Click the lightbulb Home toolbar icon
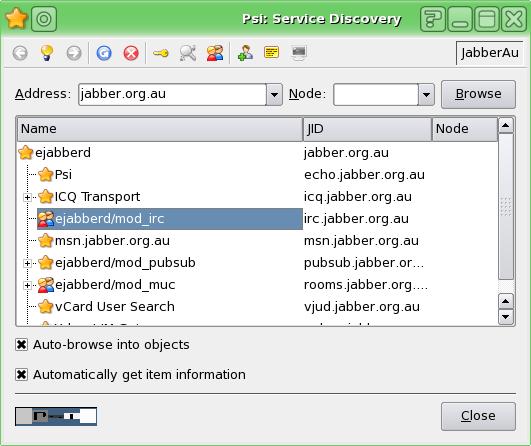 click(47, 53)
